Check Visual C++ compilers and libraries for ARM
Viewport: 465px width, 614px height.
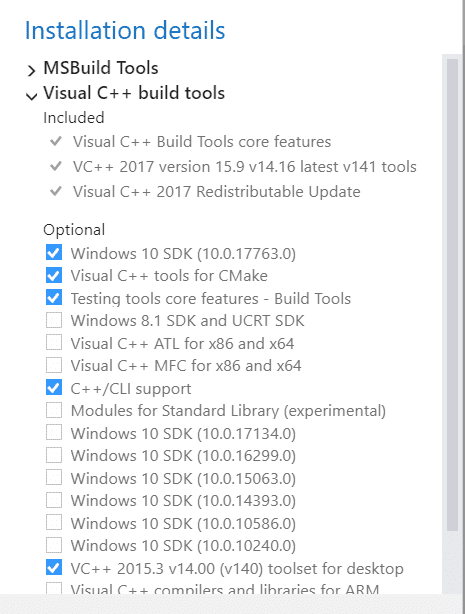coord(54,588)
